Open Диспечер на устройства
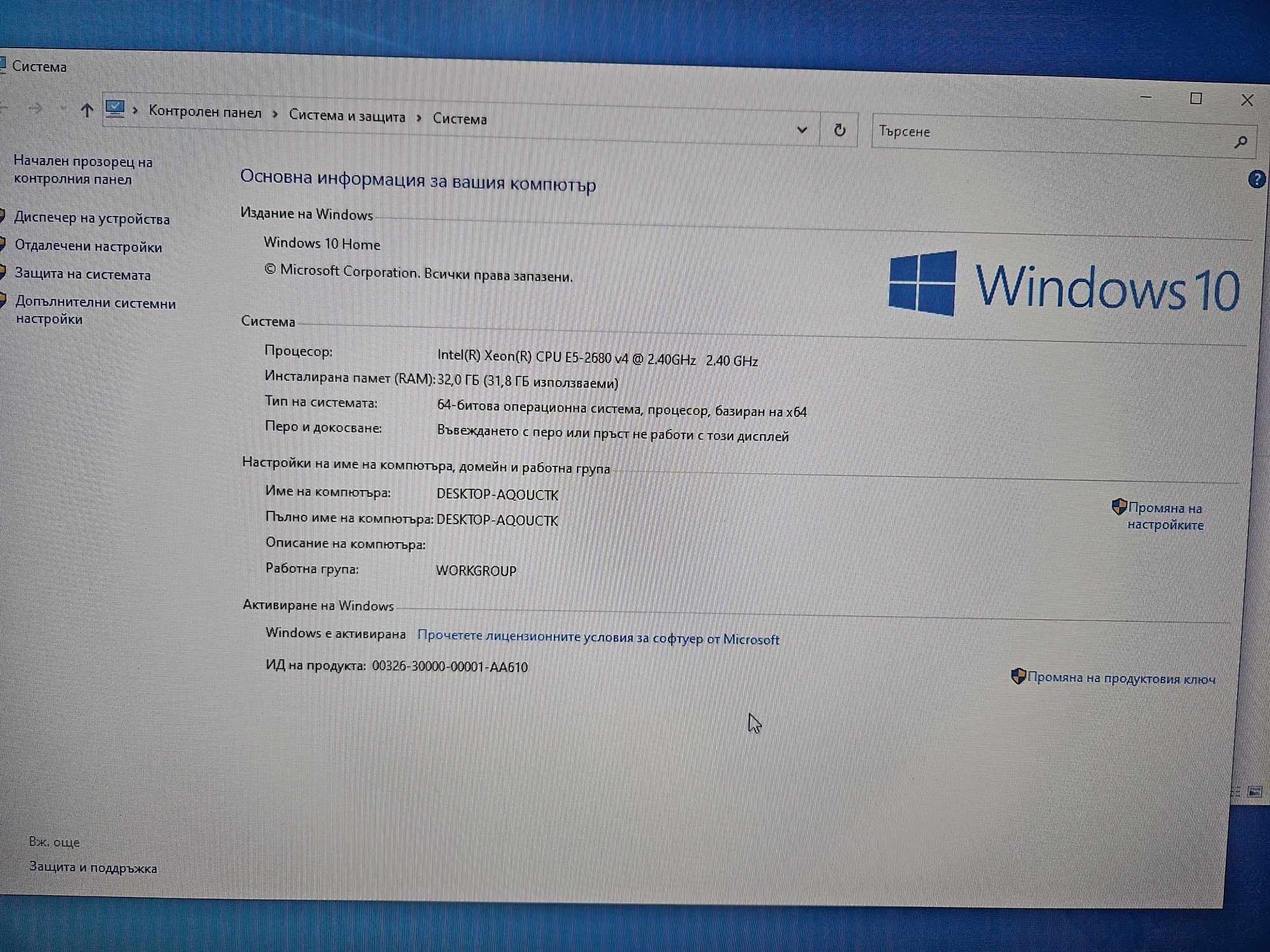Viewport: 1270px width, 952px height. (x=92, y=218)
